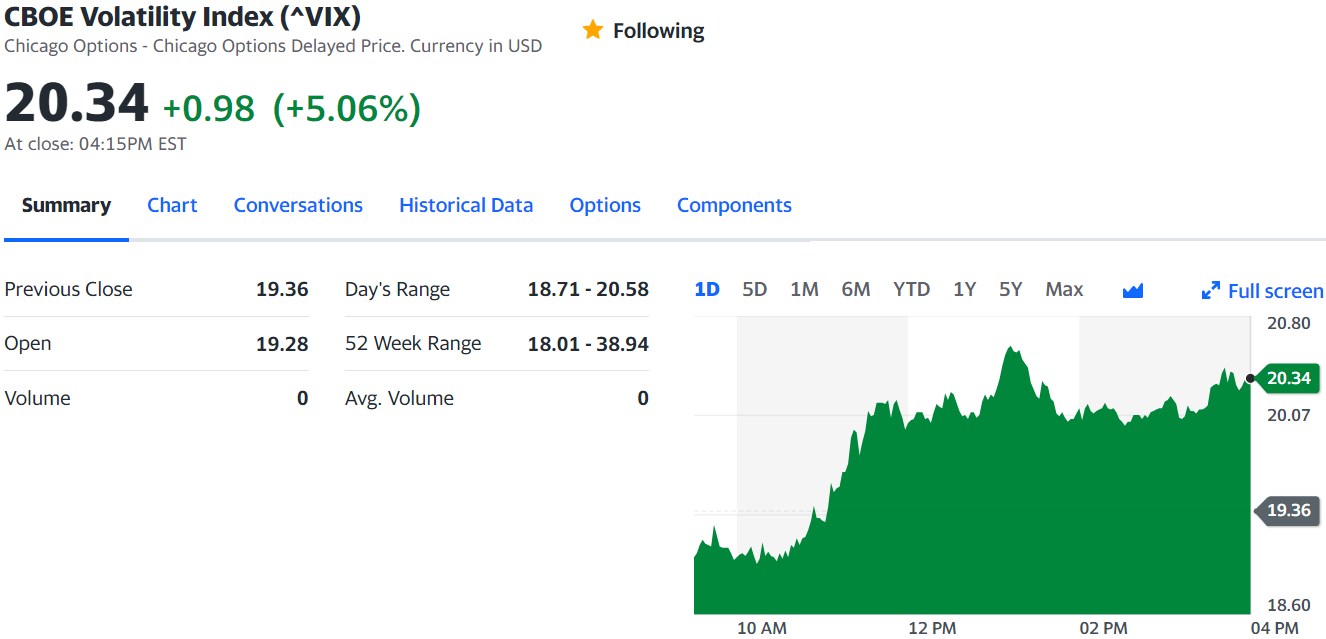1326x639 pixels.
Task: Click the 20.34 current price chart marker
Action: [x=1287, y=378]
